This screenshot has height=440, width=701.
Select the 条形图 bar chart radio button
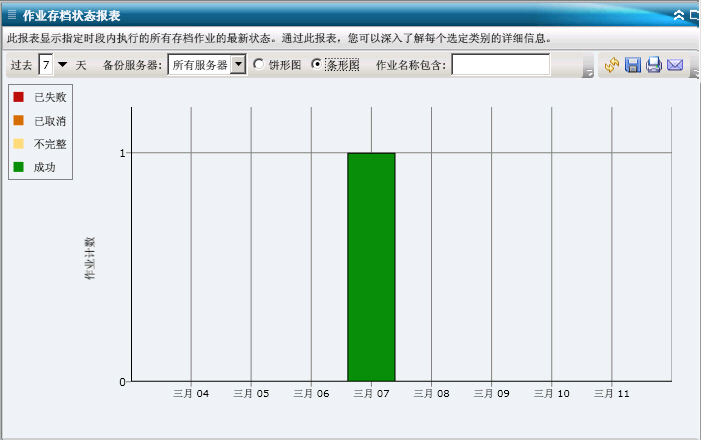coord(317,64)
